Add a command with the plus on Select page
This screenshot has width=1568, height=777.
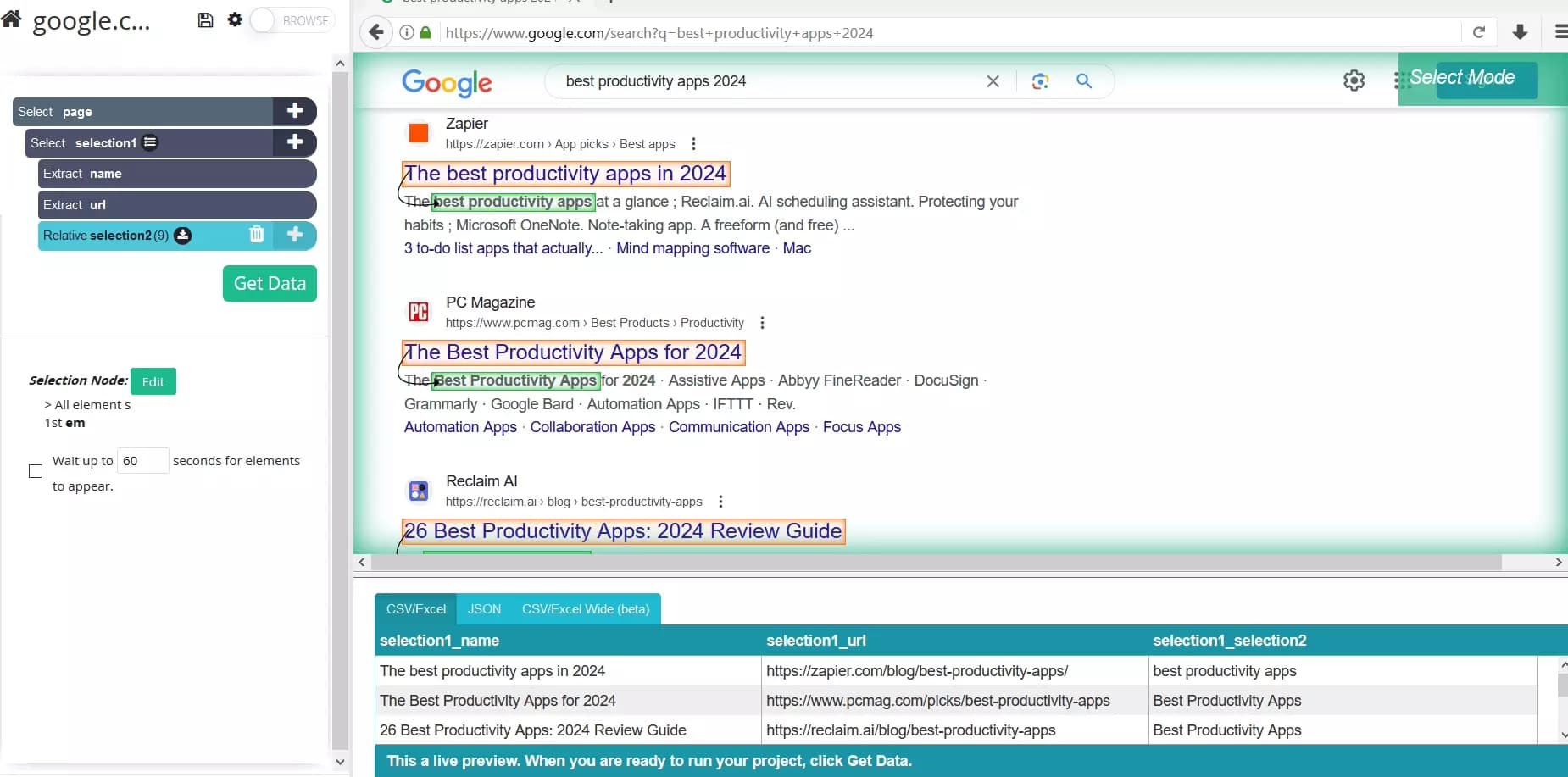[x=295, y=111]
